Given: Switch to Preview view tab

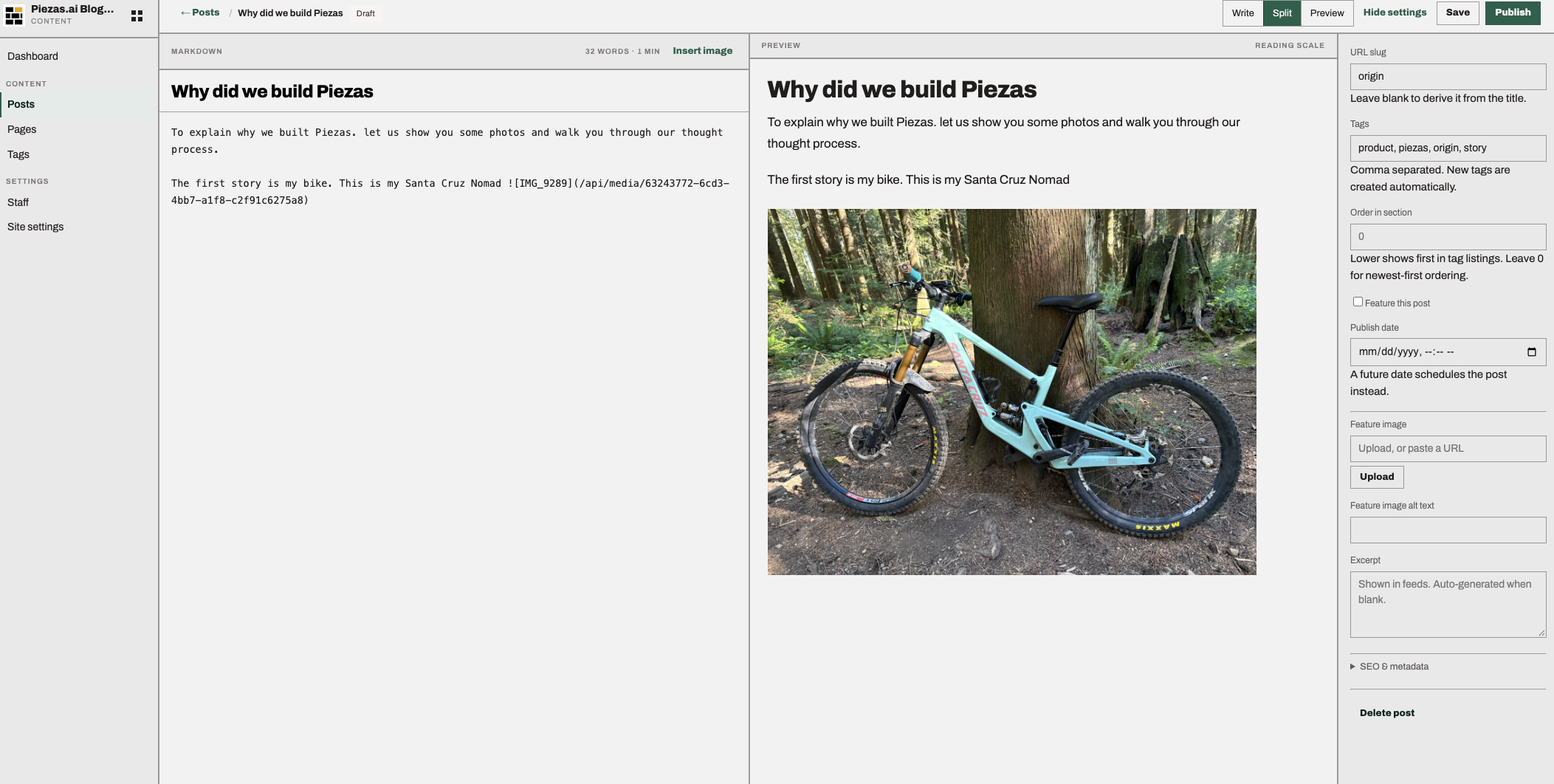Looking at the screenshot, I should pos(1327,13).
